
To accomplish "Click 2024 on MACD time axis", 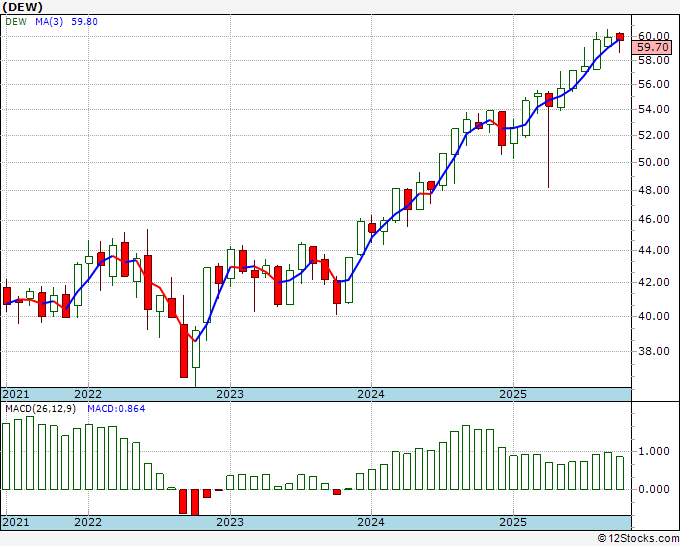I will pyautogui.click(x=371, y=522).
